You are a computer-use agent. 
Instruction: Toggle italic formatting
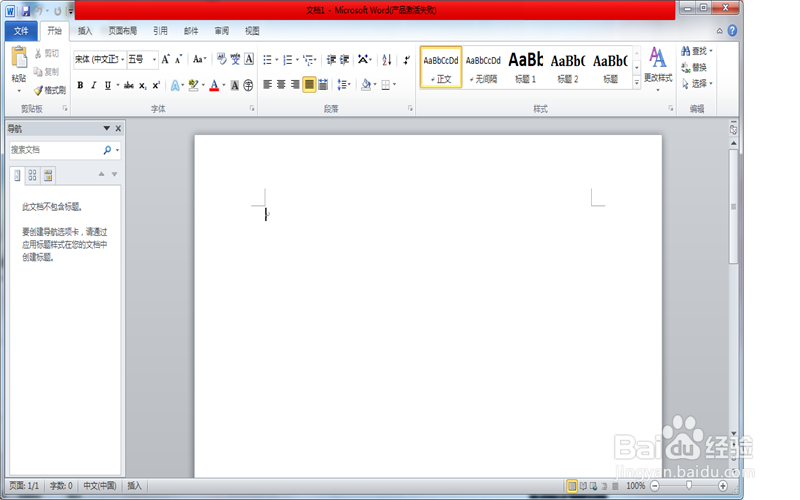[x=93, y=85]
